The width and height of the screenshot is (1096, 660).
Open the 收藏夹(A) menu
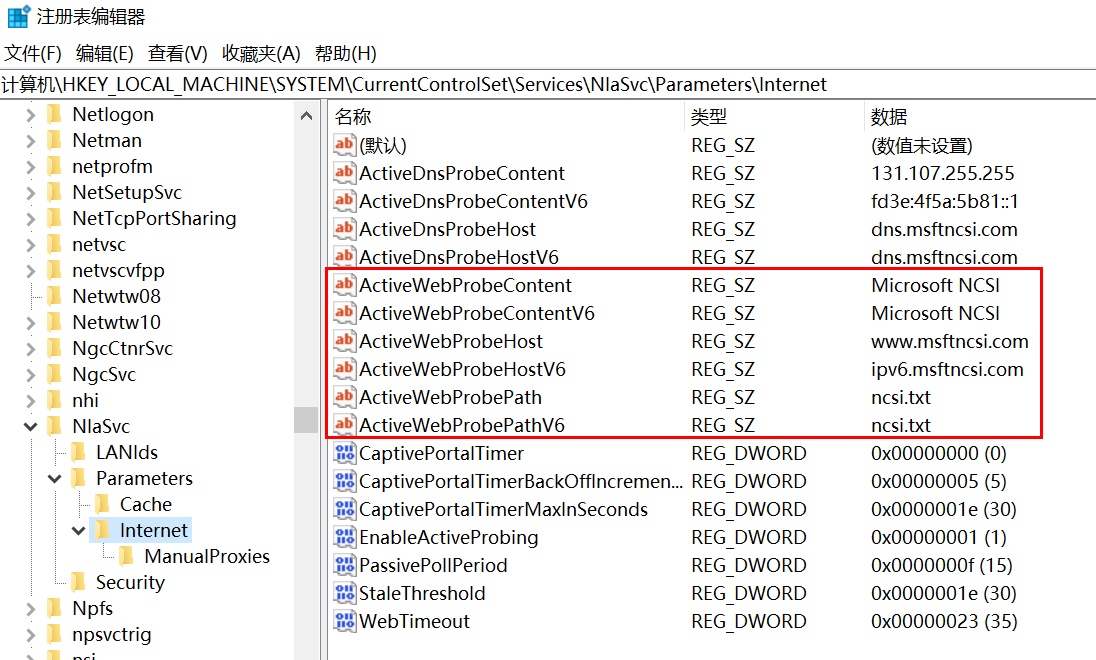(x=261, y=53)
